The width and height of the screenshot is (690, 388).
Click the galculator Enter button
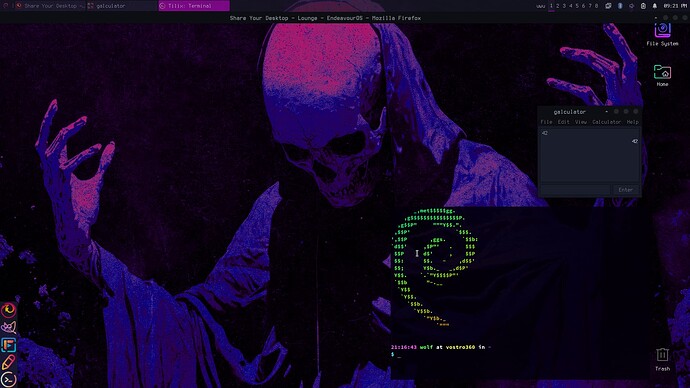(625, 190)
